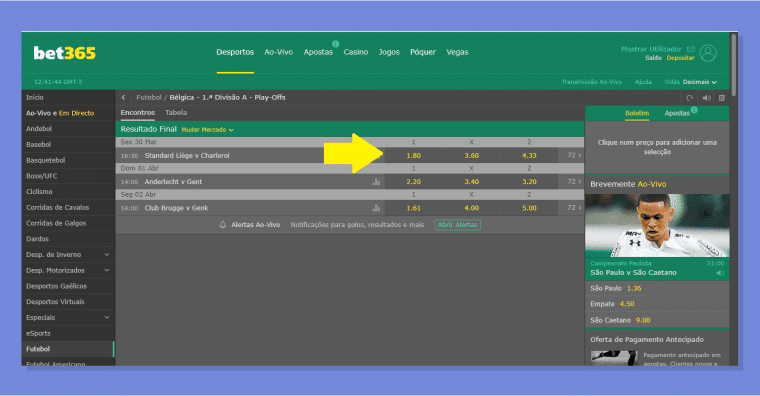Image resolution: width=760 pixels, height=396 pixels.
Task: Expand Desp. Motorizados in sidebar
Action: pos(68,270)
